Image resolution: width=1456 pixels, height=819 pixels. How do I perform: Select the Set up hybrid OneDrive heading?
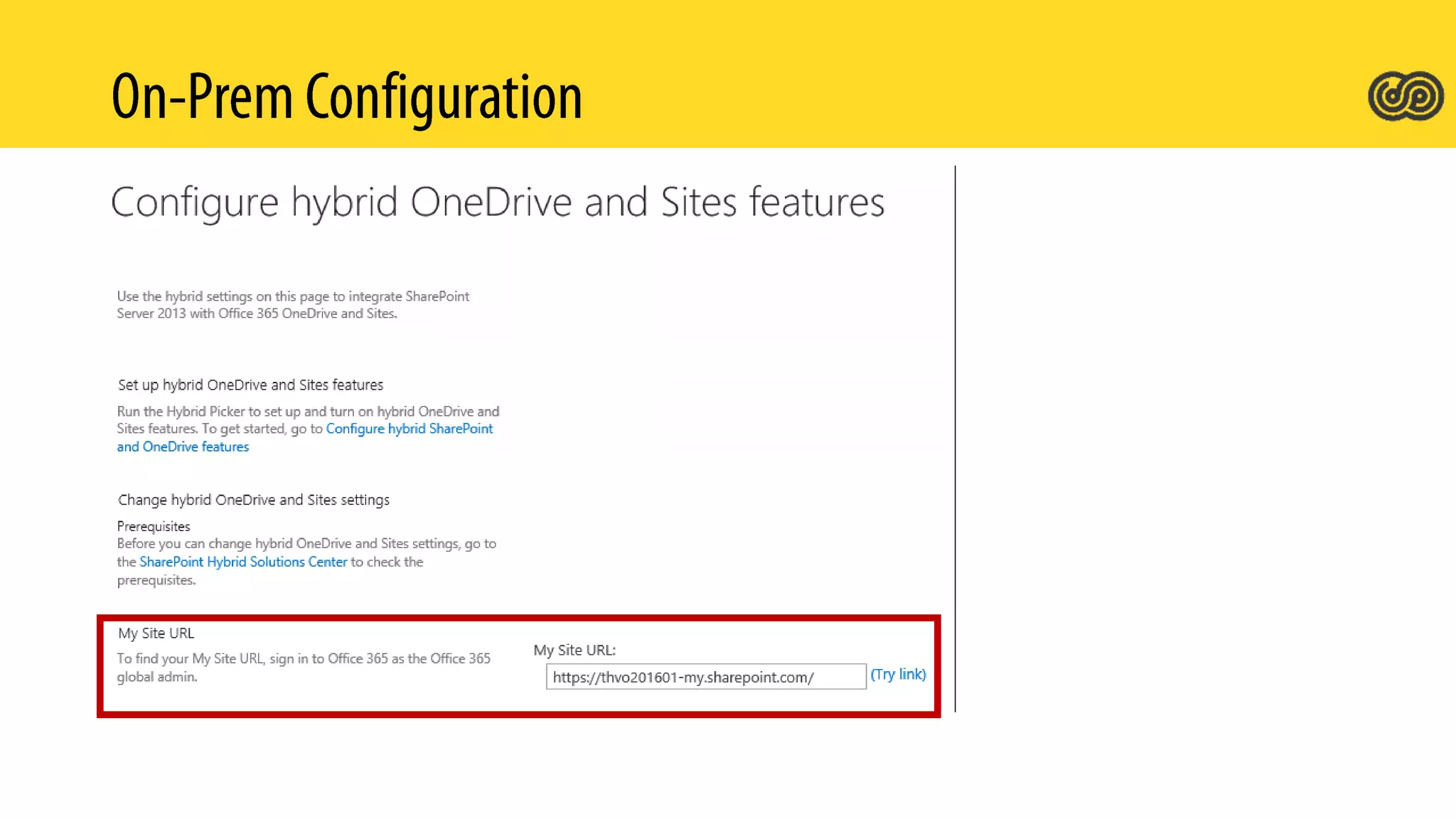250,385
